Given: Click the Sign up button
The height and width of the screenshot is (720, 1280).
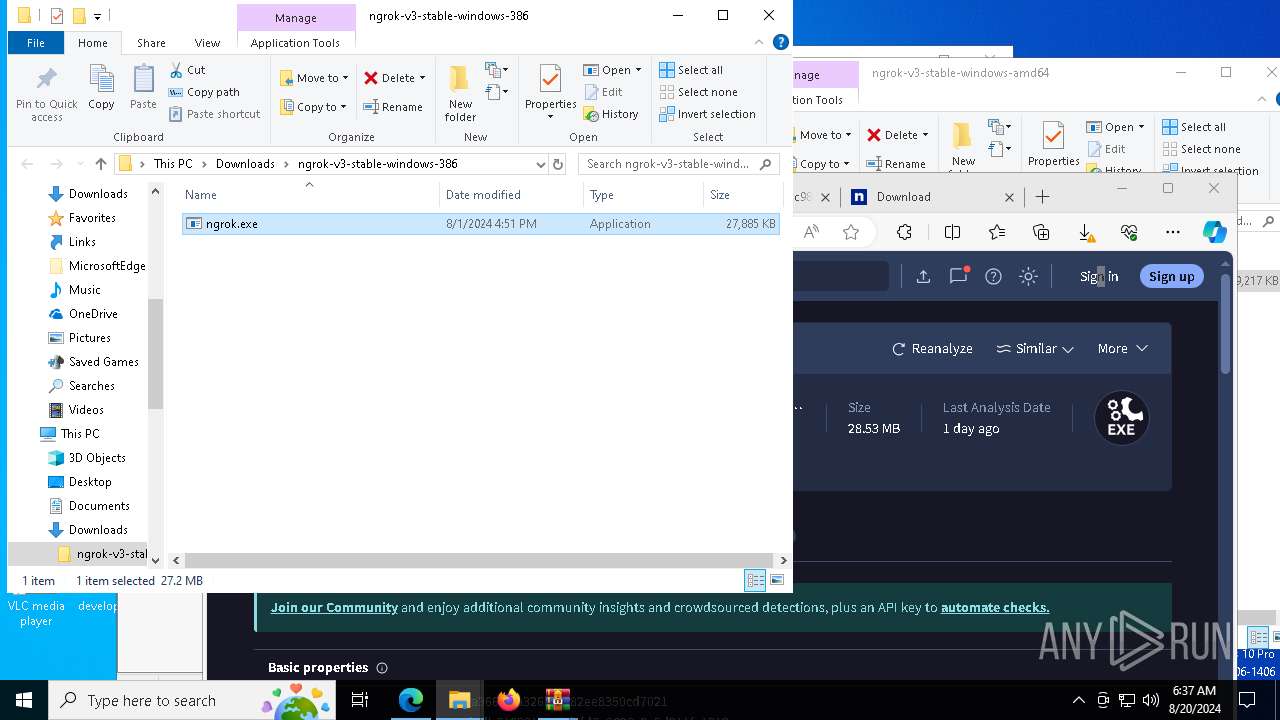Looking at the screenshot, I should (x=1171, y=277).
